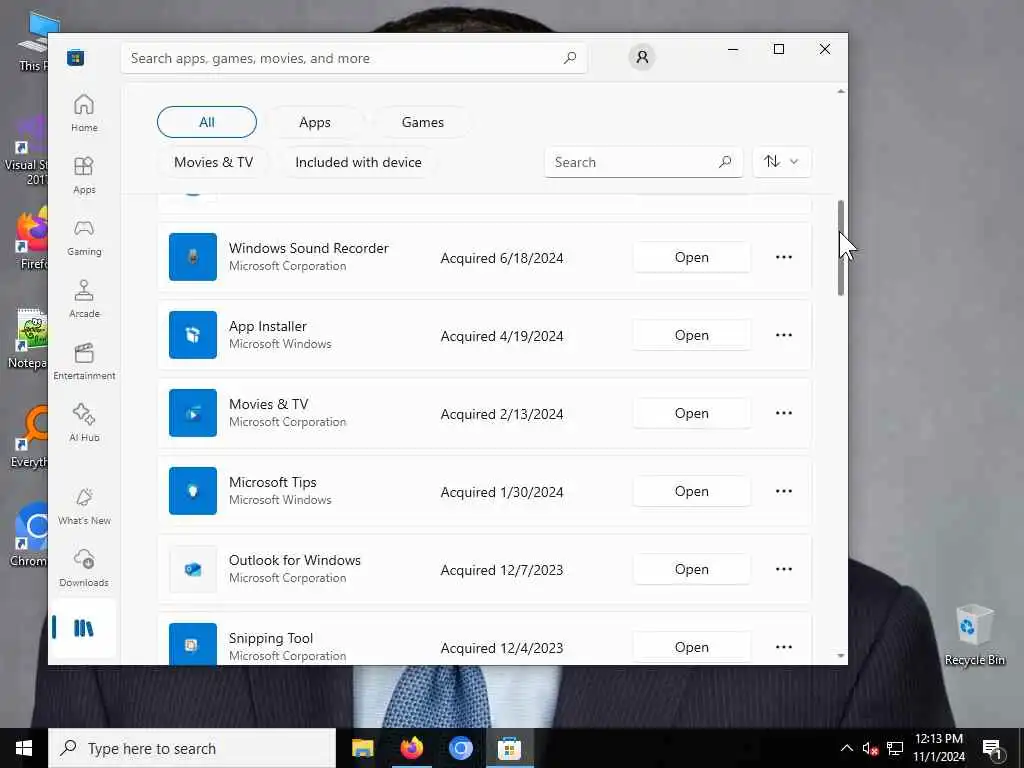Click the user profile account icon
1024x768 pixels.
642,57
